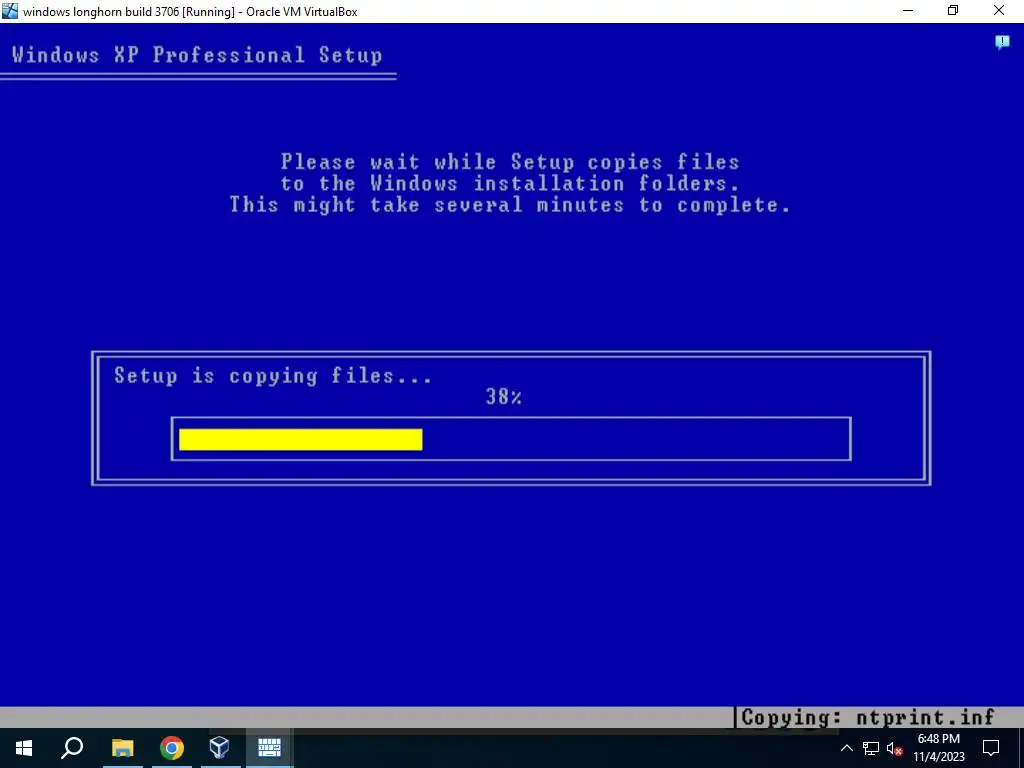
Task: Open File Explorer from the taskbar
Action: click(122, 748)
